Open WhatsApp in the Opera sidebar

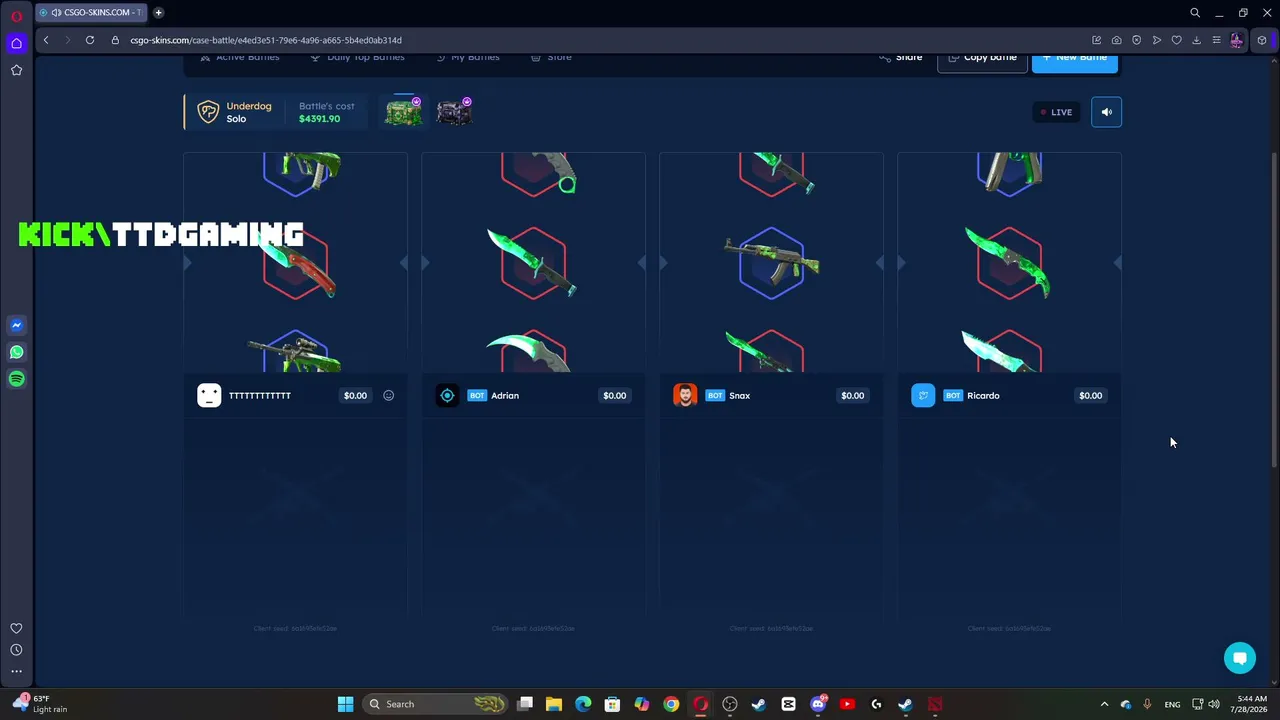click(x=16, y=352)
